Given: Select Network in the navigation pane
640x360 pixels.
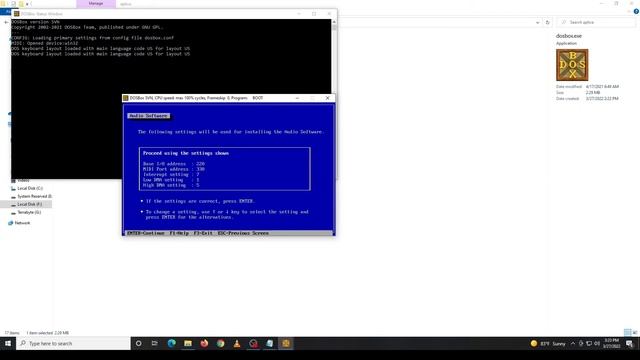Looking at the screenshot, I should coord(20,223).
